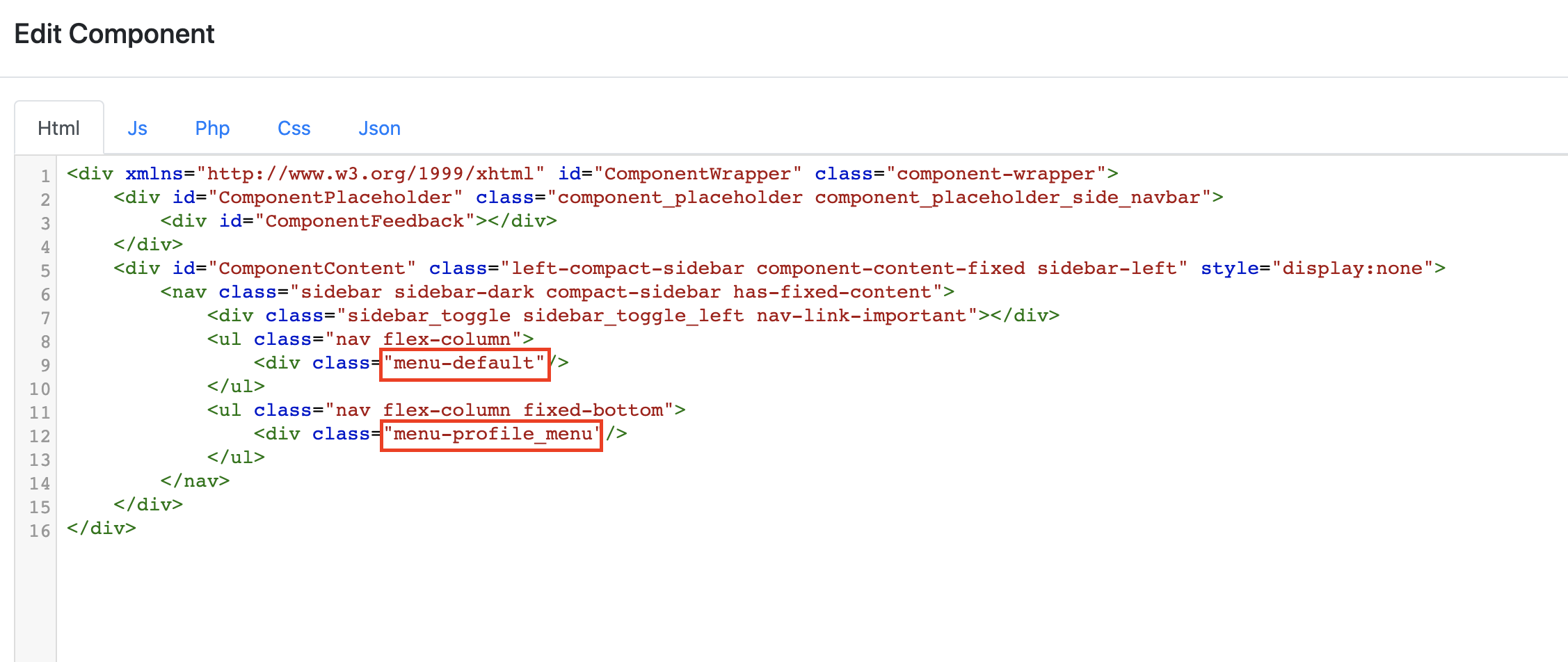Viewport: 1568px width, 662px height.
Task: Click the closing </ul> tag on line 13
Action: tap(236, 458)
